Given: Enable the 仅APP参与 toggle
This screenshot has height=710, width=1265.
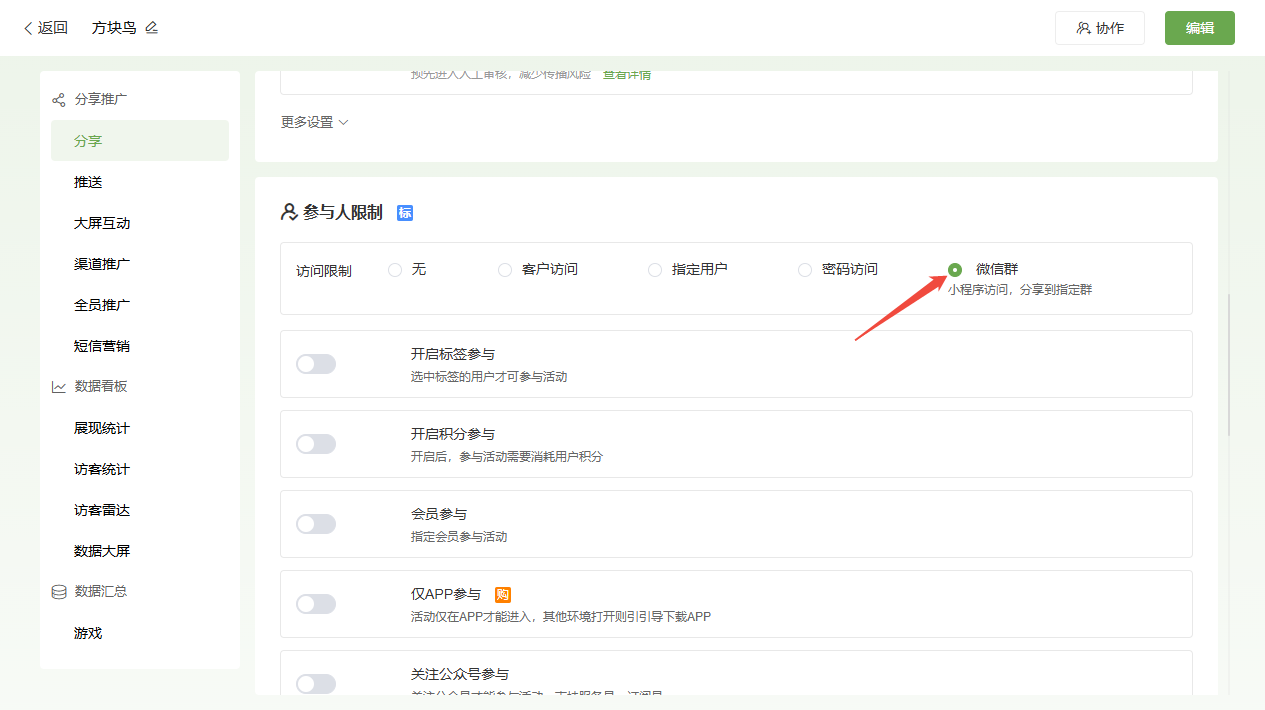Looking at the screenshot, I should pyautogui.click(x=316, y=604).
